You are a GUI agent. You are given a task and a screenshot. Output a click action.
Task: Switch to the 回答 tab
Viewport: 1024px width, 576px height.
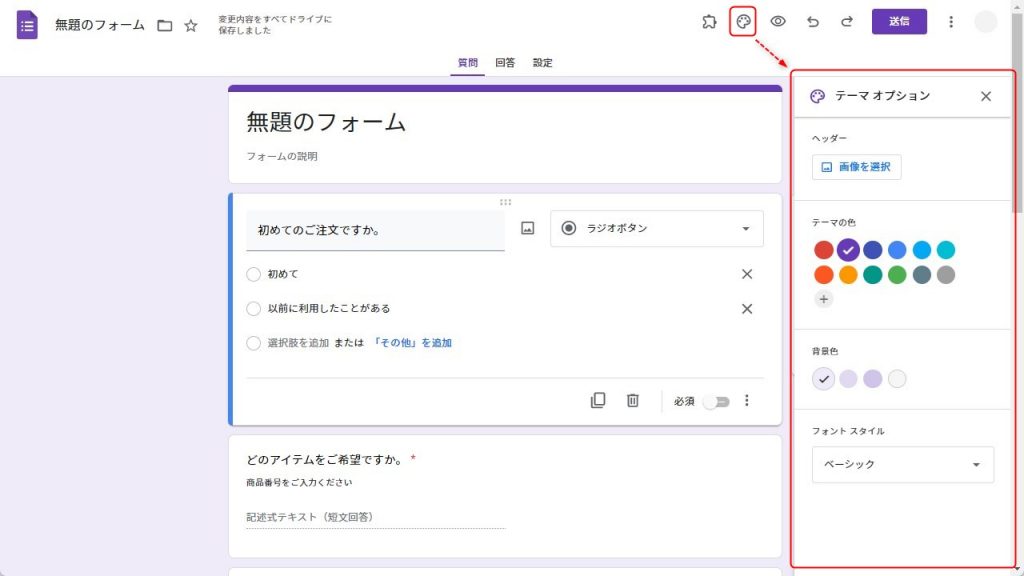click(505, 63)
